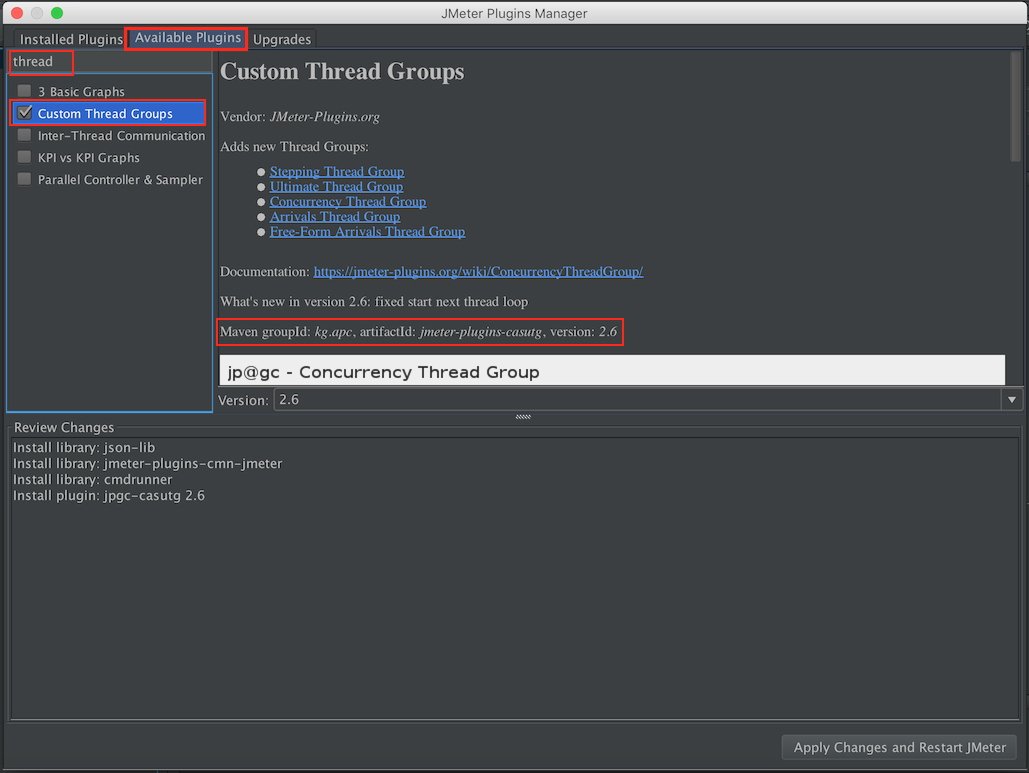The width and height of the screenshot is (1029, 773).
Task: Click the 'What's new in version 2.6' text
Action: tap(374, 302)
